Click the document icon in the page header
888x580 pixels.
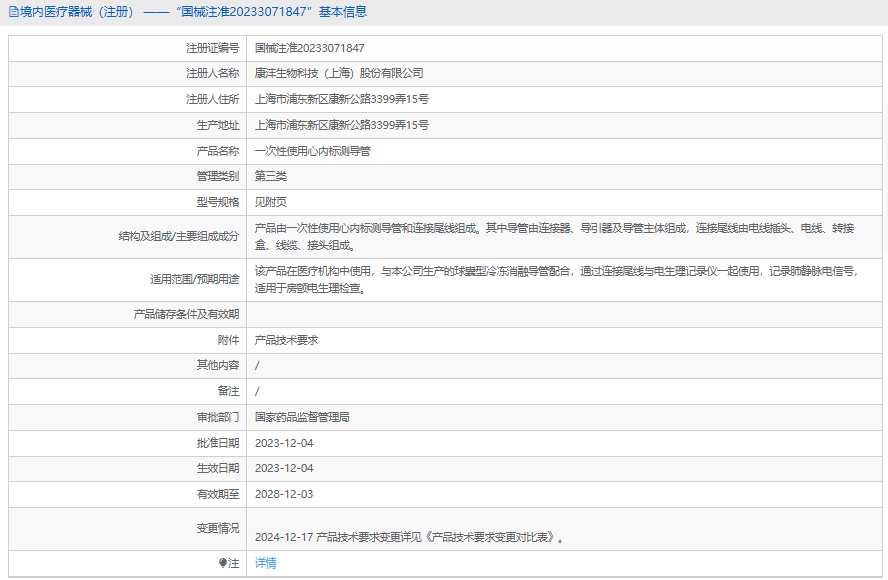tap(13, 12)
